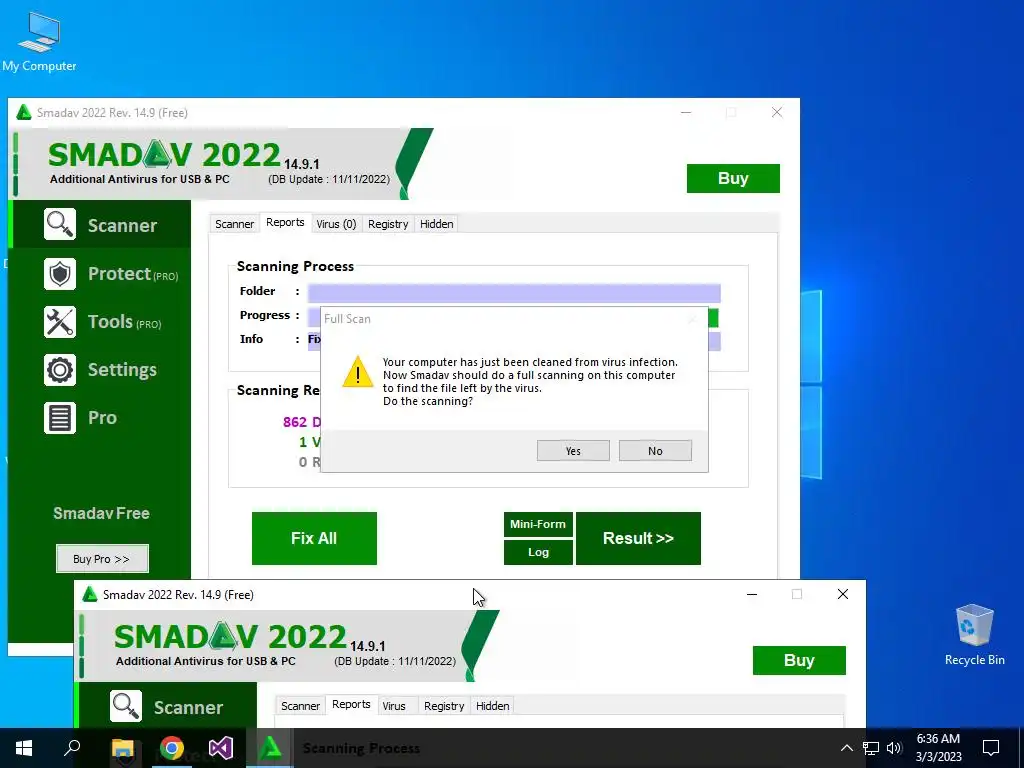
Task: Open the Scanner section in upper Smadav window
Action: [x=102, y=225]
